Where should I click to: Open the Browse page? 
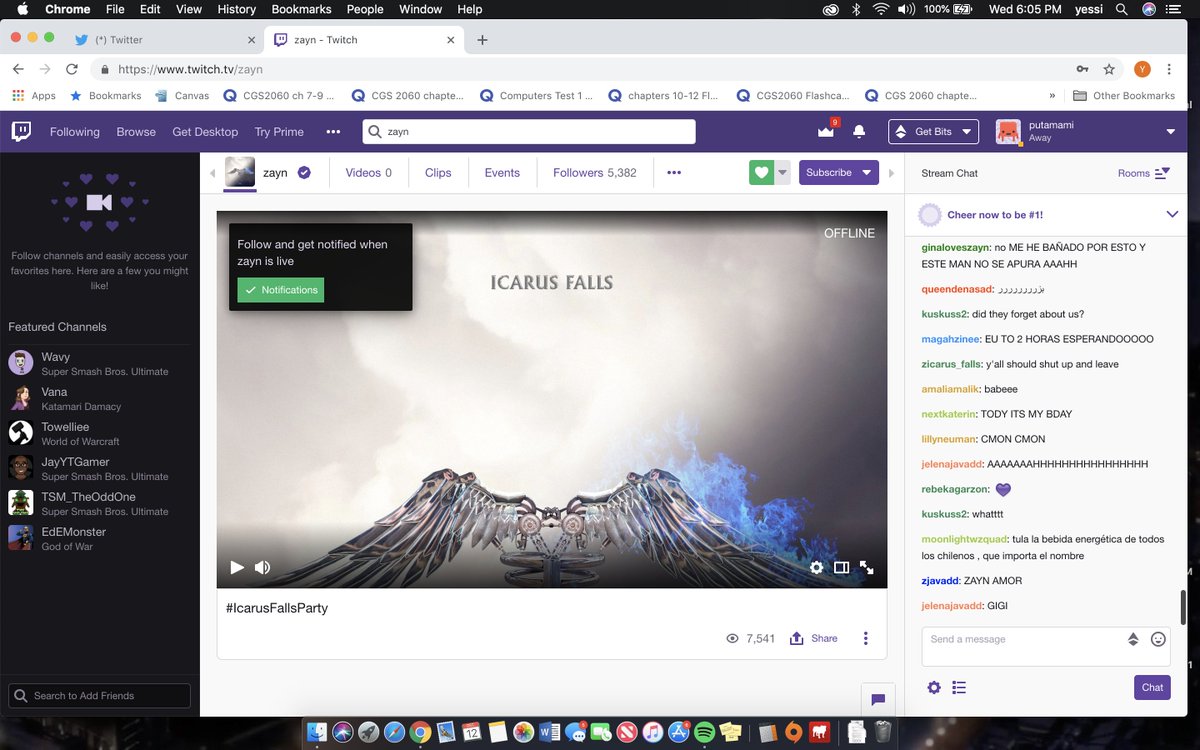(136, 131)
